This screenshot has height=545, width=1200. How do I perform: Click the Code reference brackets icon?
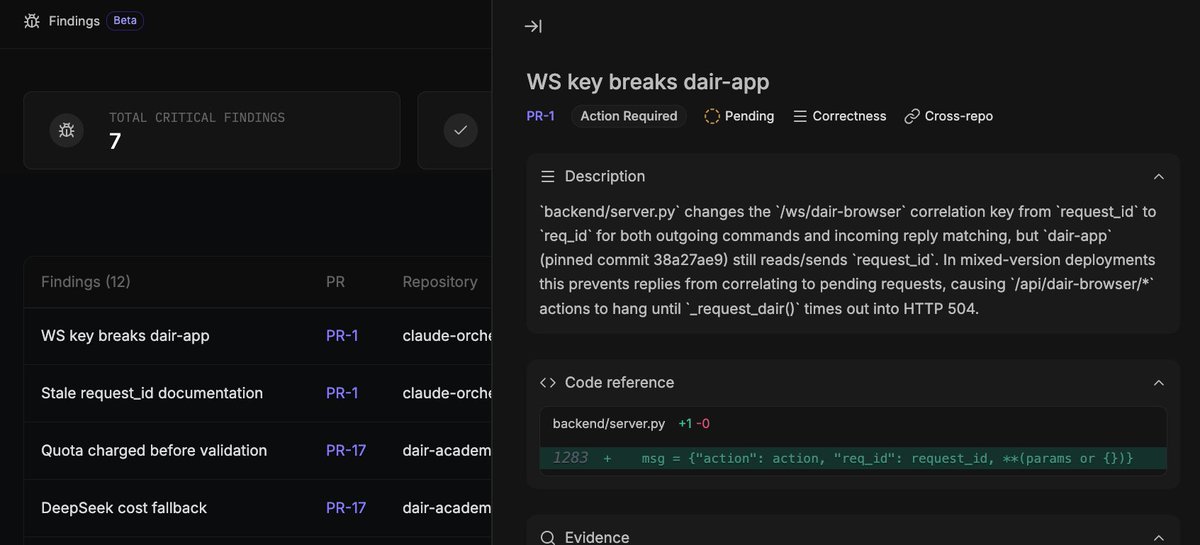coord(547,382)
